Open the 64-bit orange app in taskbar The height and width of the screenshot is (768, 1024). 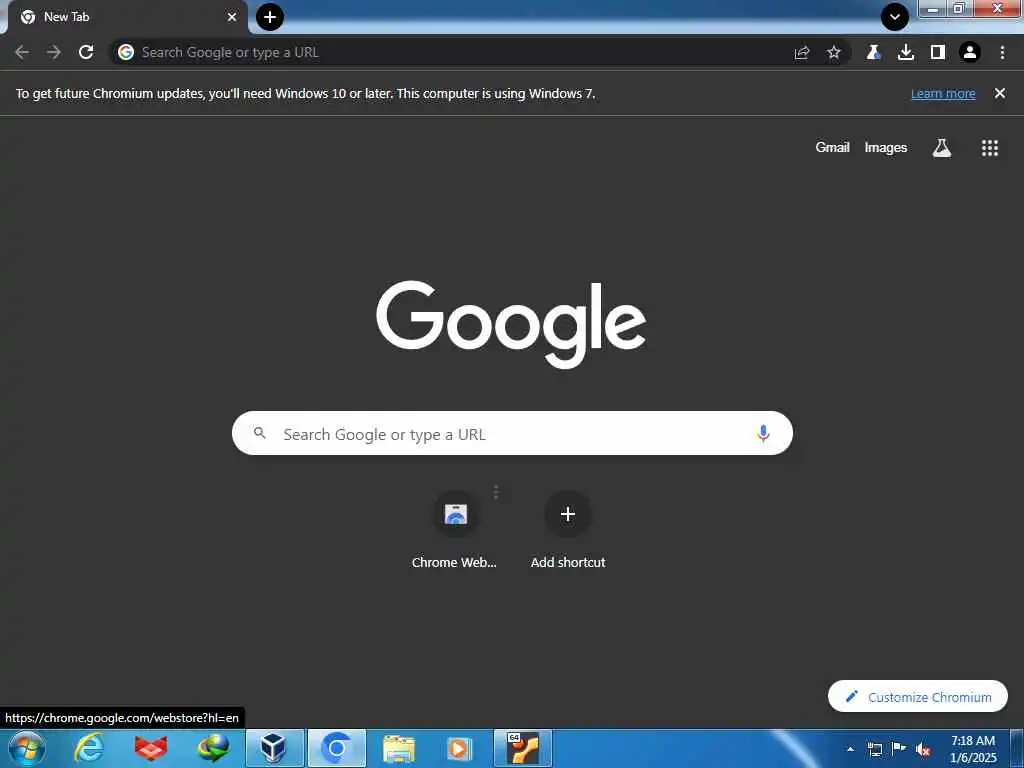(x=522, y=748)
